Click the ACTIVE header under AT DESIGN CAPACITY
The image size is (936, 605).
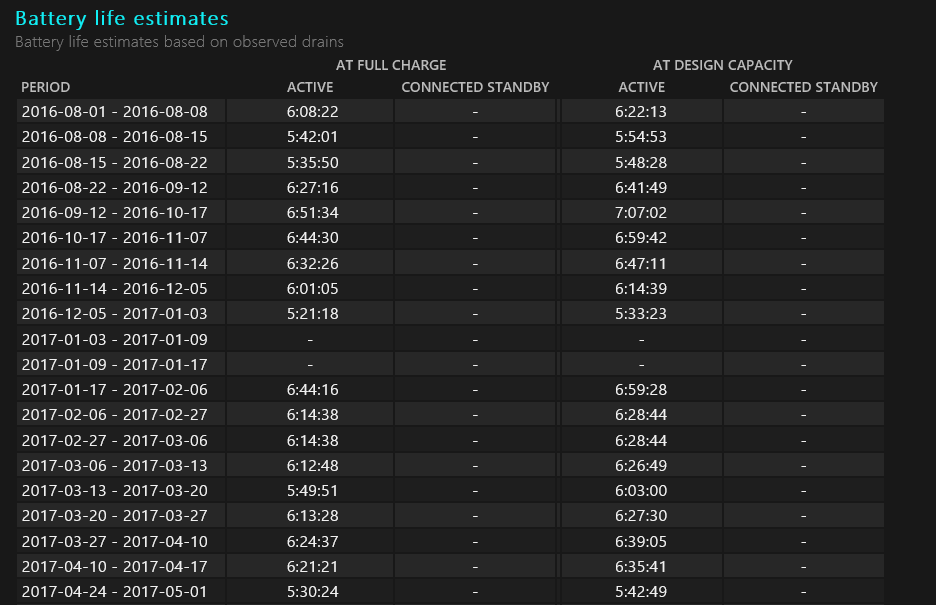641,87
